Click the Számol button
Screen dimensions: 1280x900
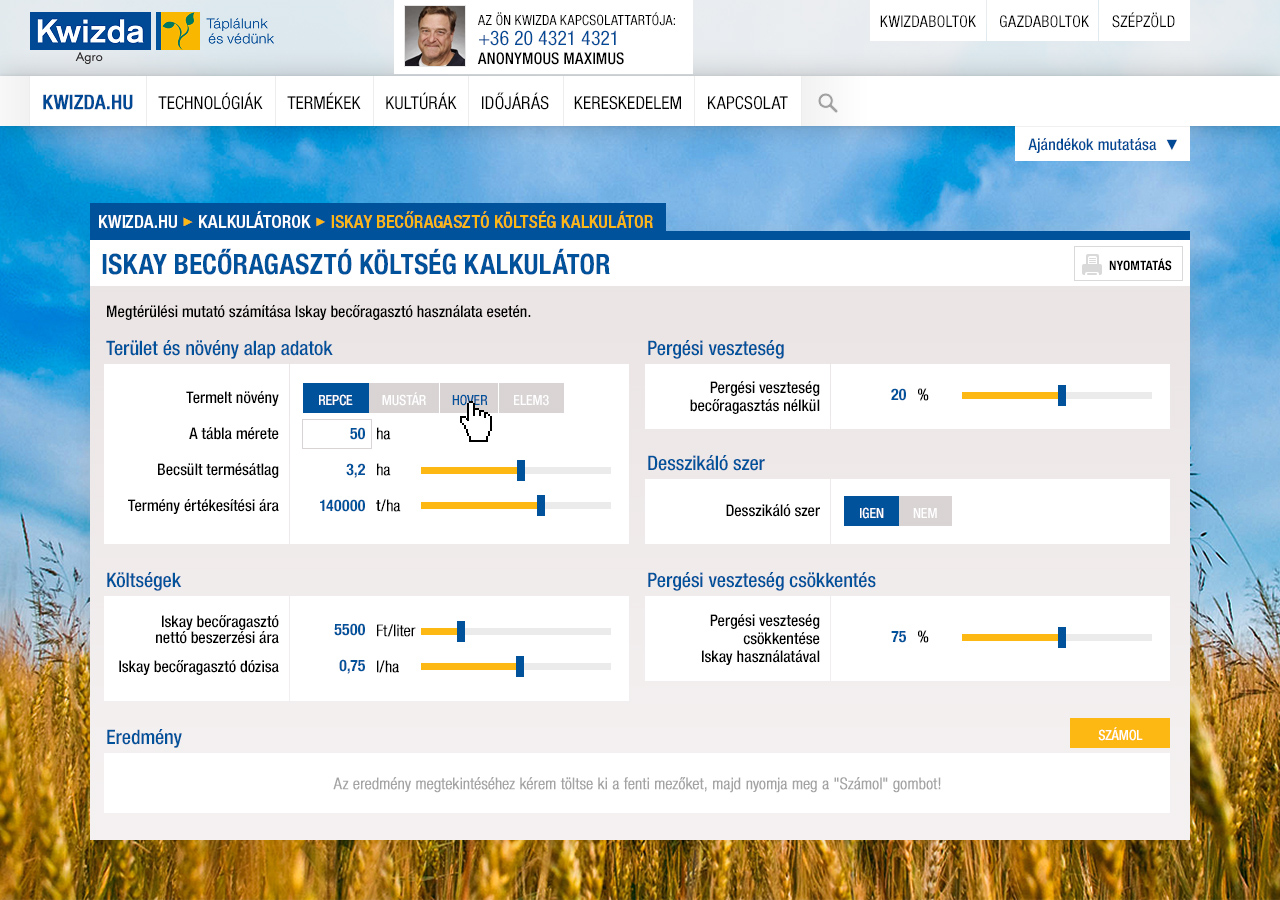1120,733
